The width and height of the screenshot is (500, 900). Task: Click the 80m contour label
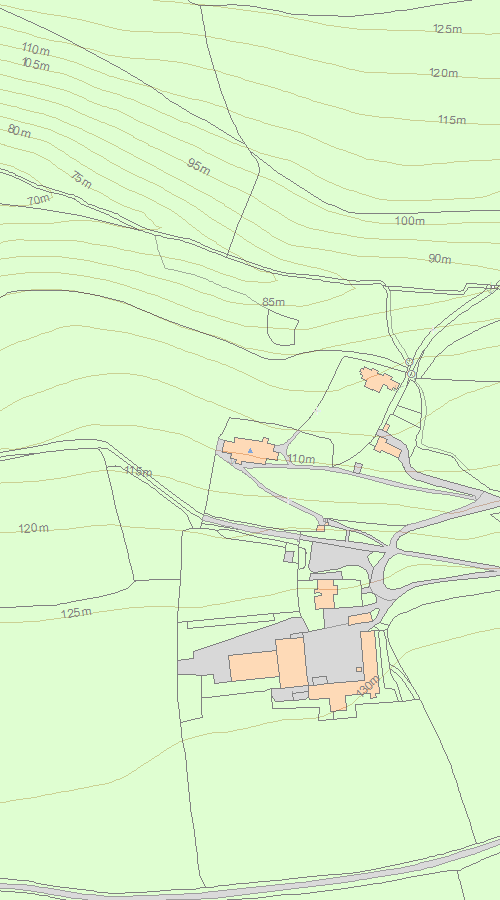click(x=20, y=131)
